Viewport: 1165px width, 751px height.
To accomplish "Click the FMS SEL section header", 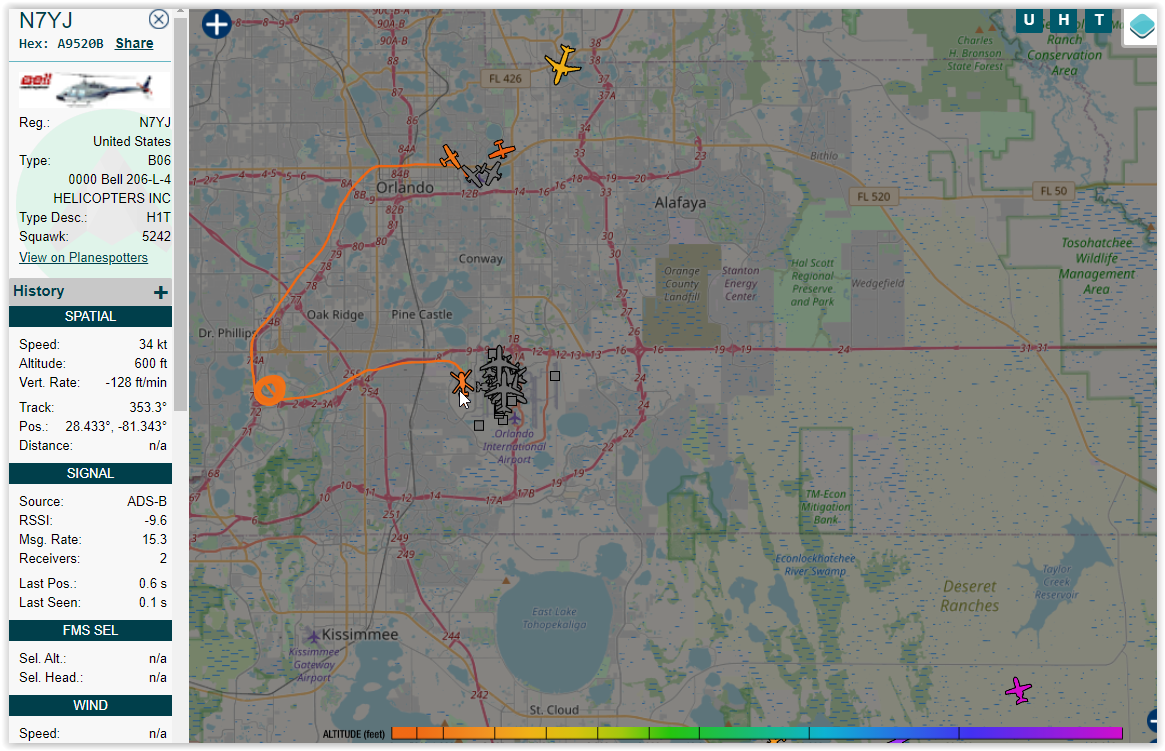I will tap(91, 630).
